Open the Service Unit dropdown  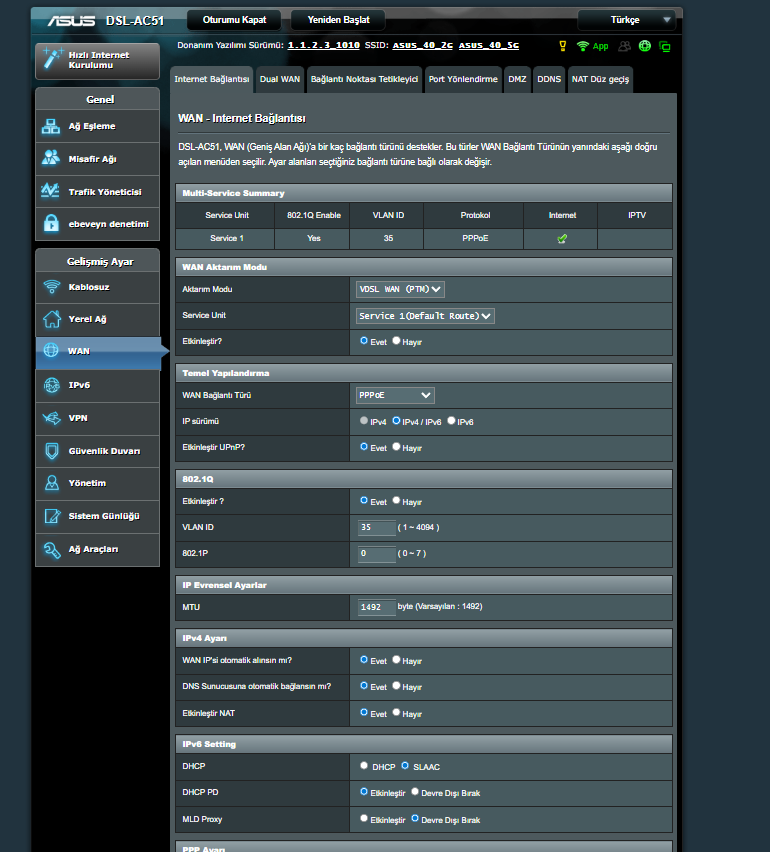425,316
